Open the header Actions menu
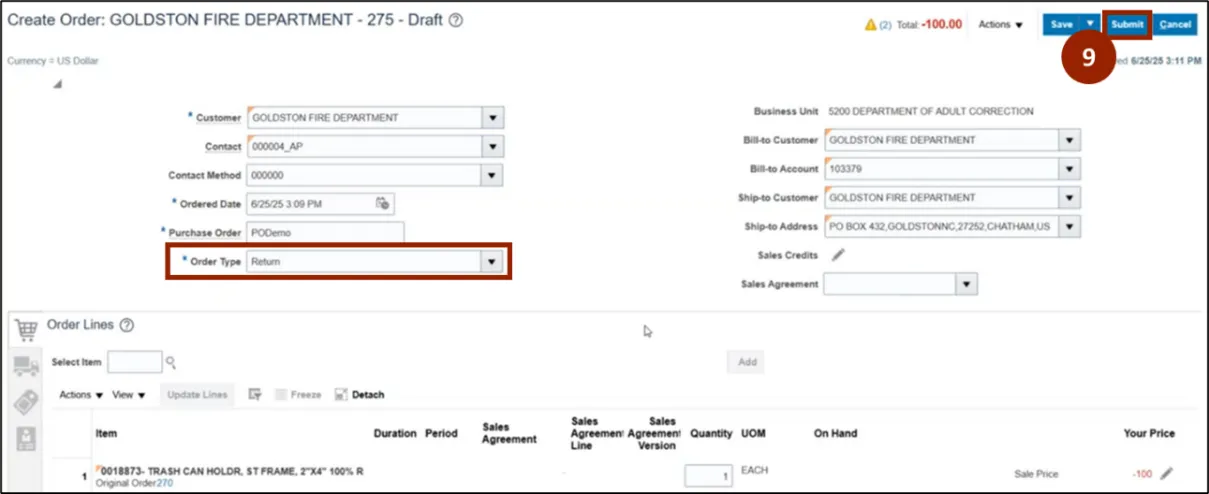1209x494 pixels. tap(1000, 24)
